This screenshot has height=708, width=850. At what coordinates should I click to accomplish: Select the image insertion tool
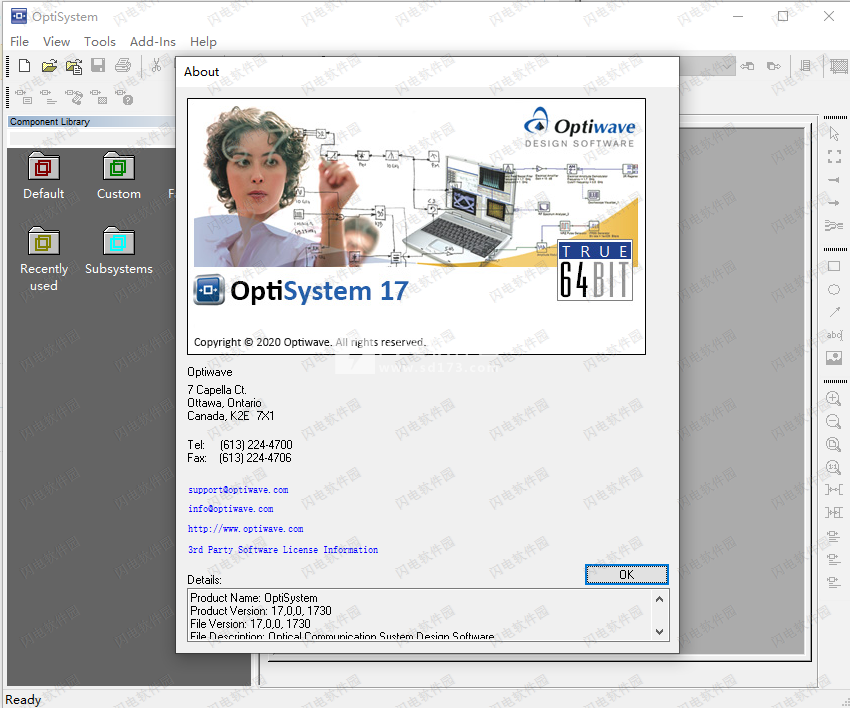point(834,357)
